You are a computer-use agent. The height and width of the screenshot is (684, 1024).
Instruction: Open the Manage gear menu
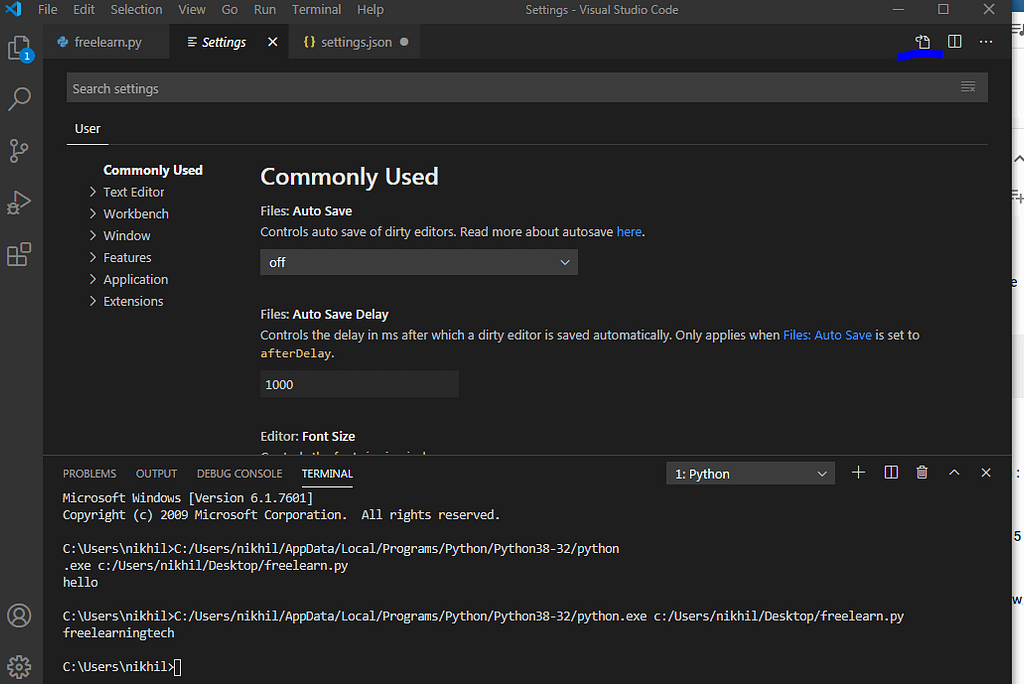pos(19,666)
